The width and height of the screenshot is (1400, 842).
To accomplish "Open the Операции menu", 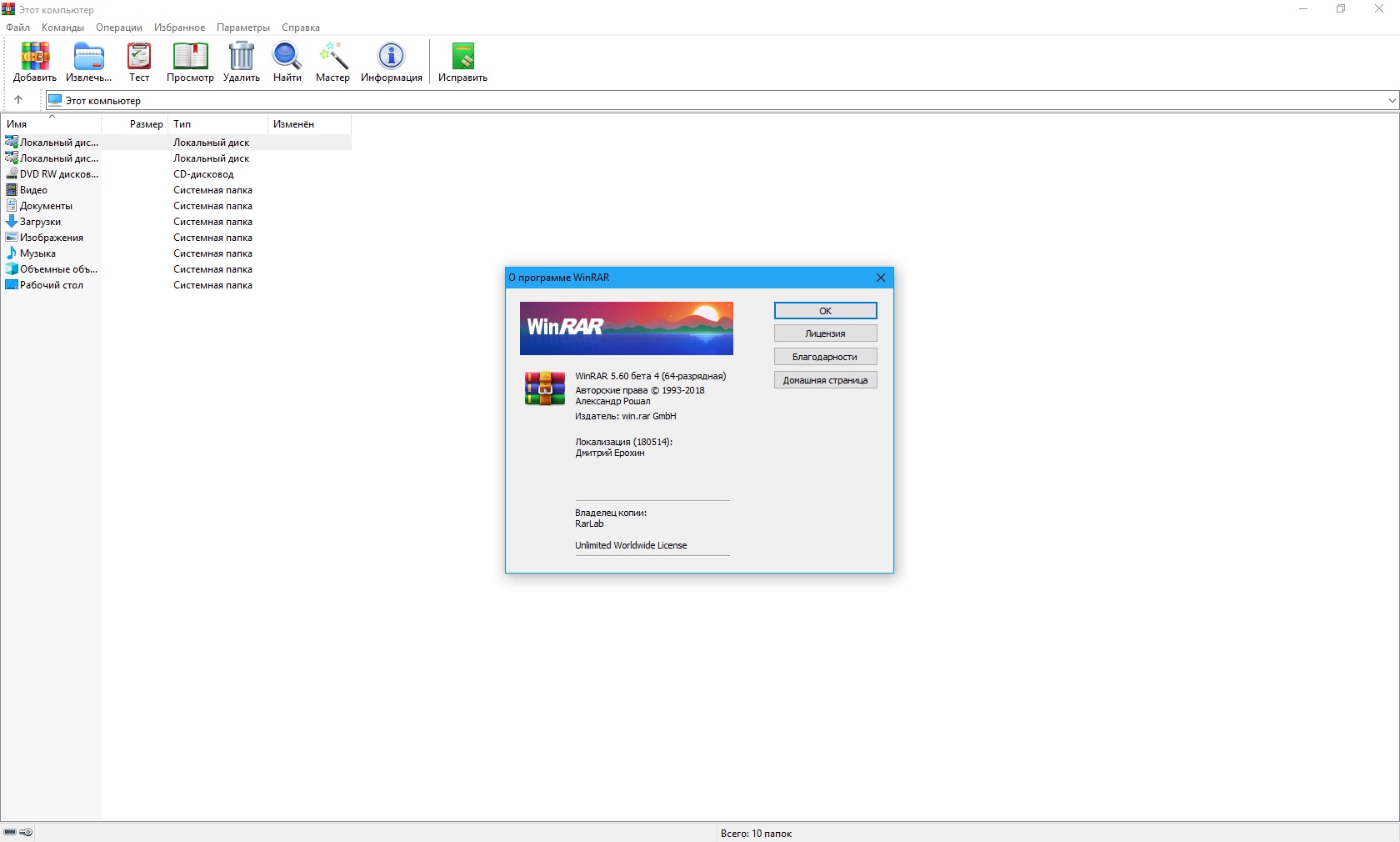I will coord(119,28).
